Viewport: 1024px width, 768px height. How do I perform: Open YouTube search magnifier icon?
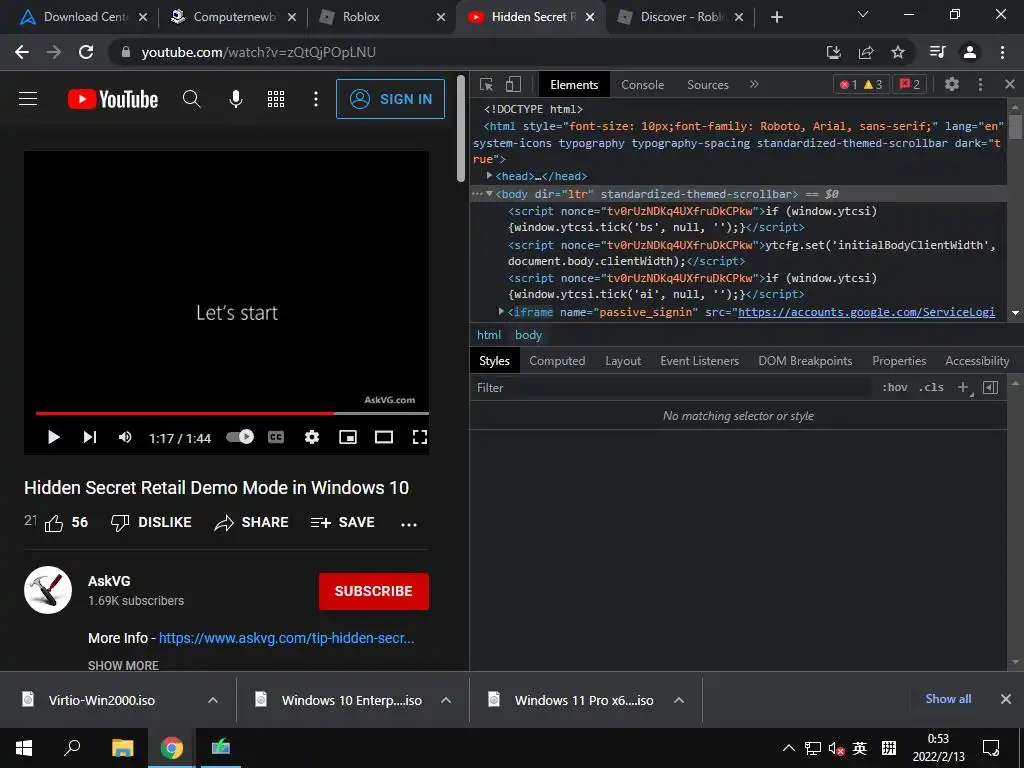(191, 99)
